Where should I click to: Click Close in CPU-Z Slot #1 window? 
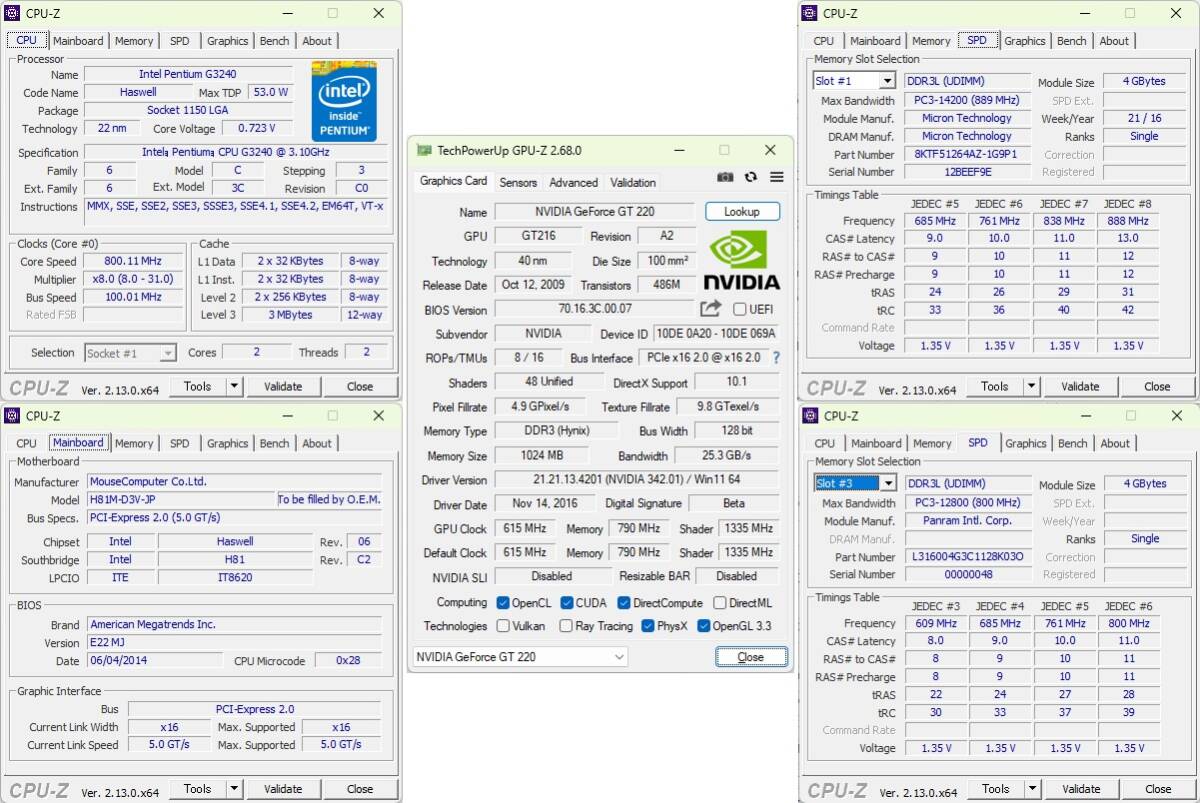click(1157, 386)
